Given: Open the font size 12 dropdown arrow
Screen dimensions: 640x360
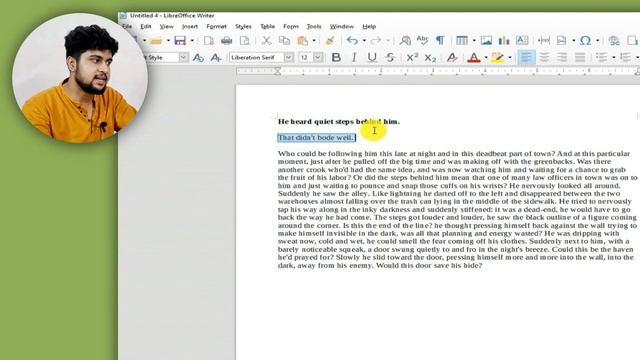Looking at the screenshot, I should pos(318,58).
